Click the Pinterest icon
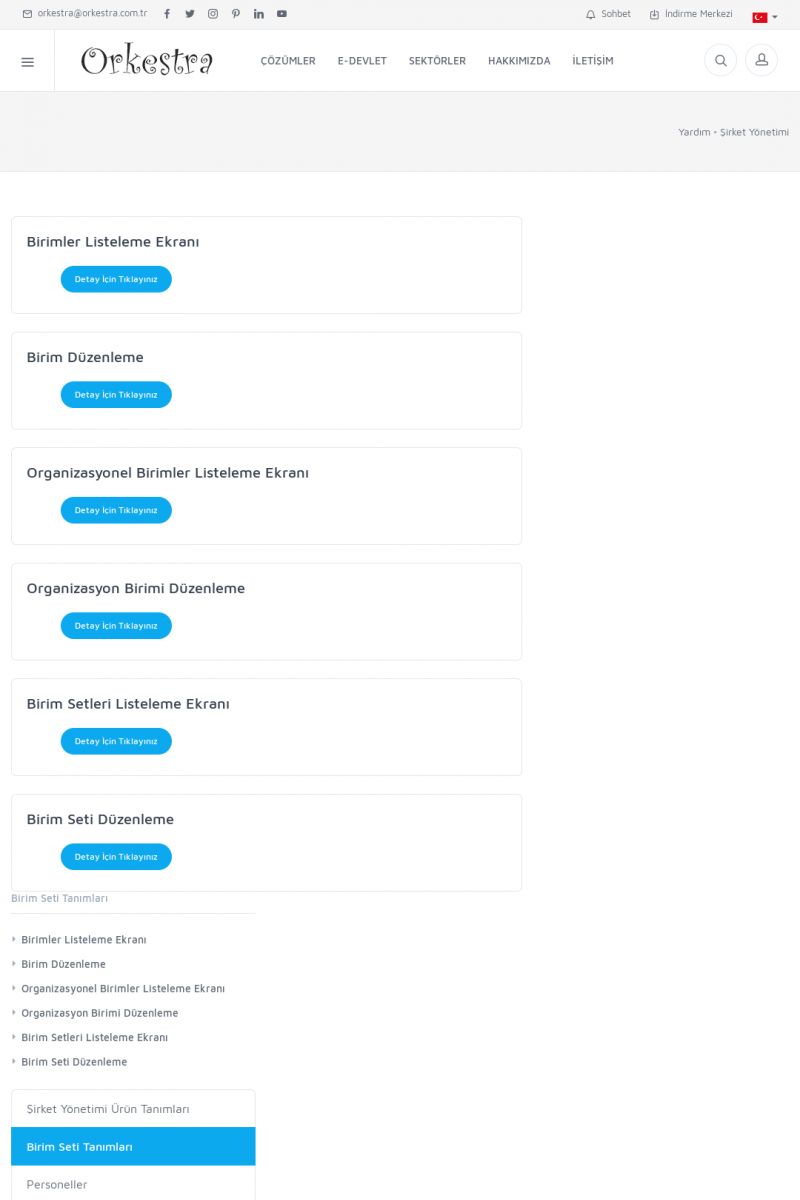 236,14
